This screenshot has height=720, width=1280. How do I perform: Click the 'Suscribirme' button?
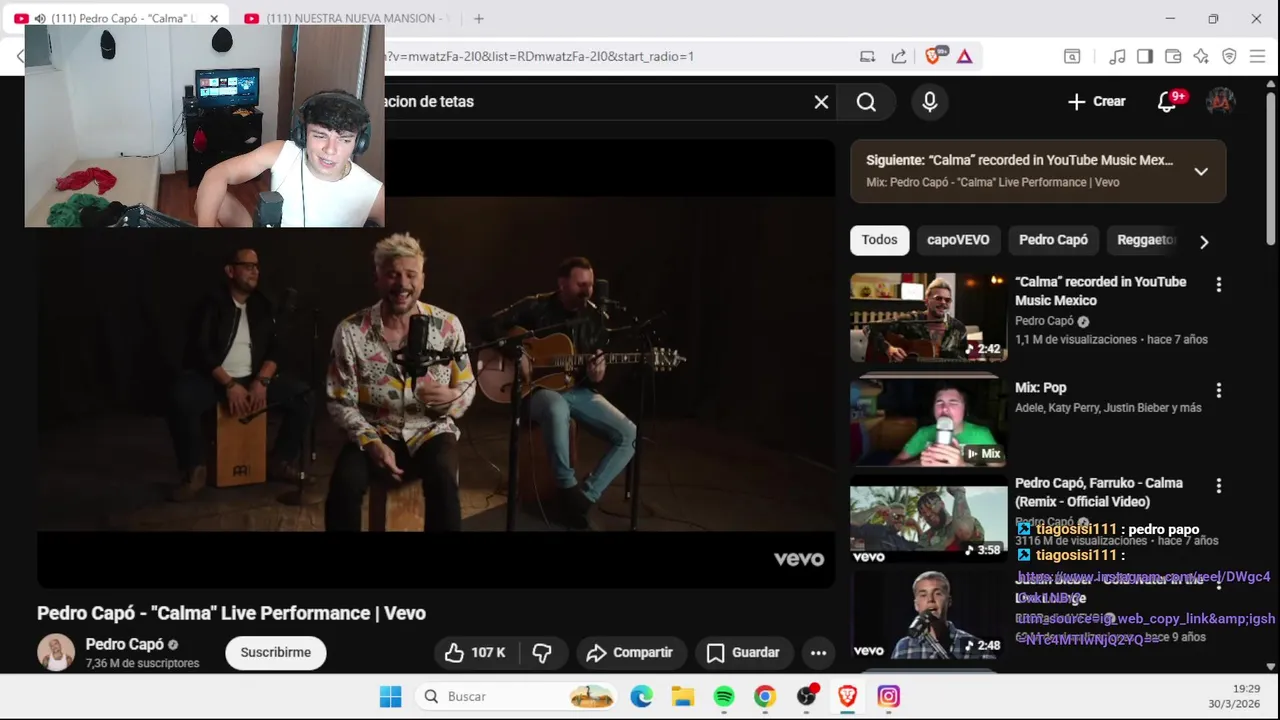click(x=276, y=653)
